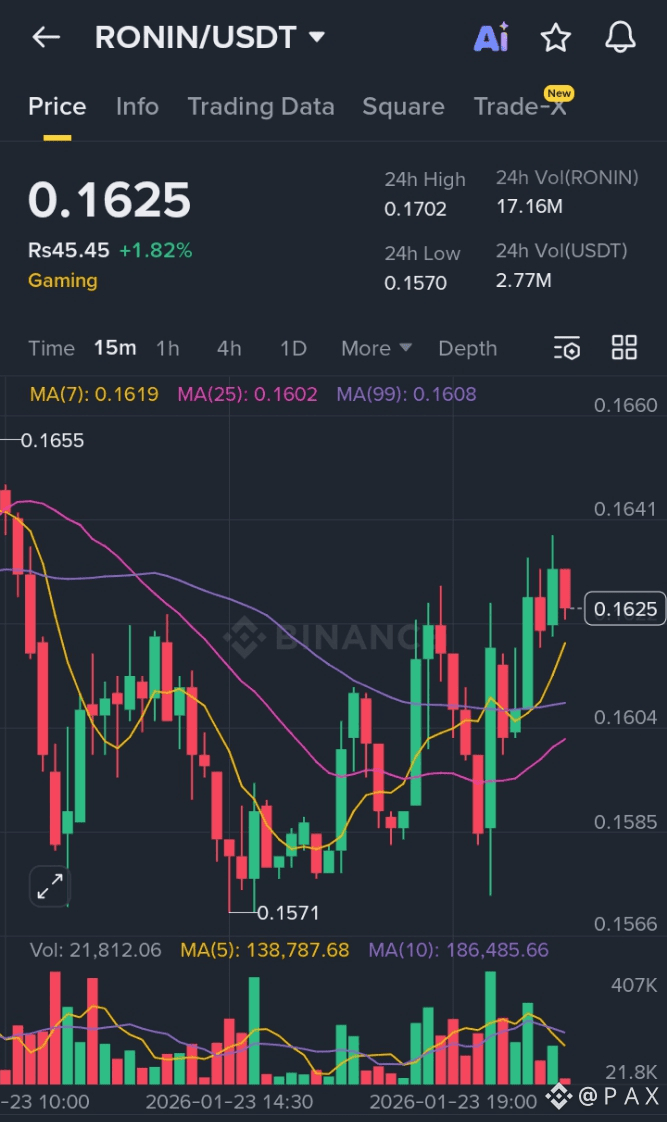The height and width of the screenshot is (1122, 667).
Task: Tap the 24h Vol(RONIN) 17.16M value
Action: [x=530, y=207]
